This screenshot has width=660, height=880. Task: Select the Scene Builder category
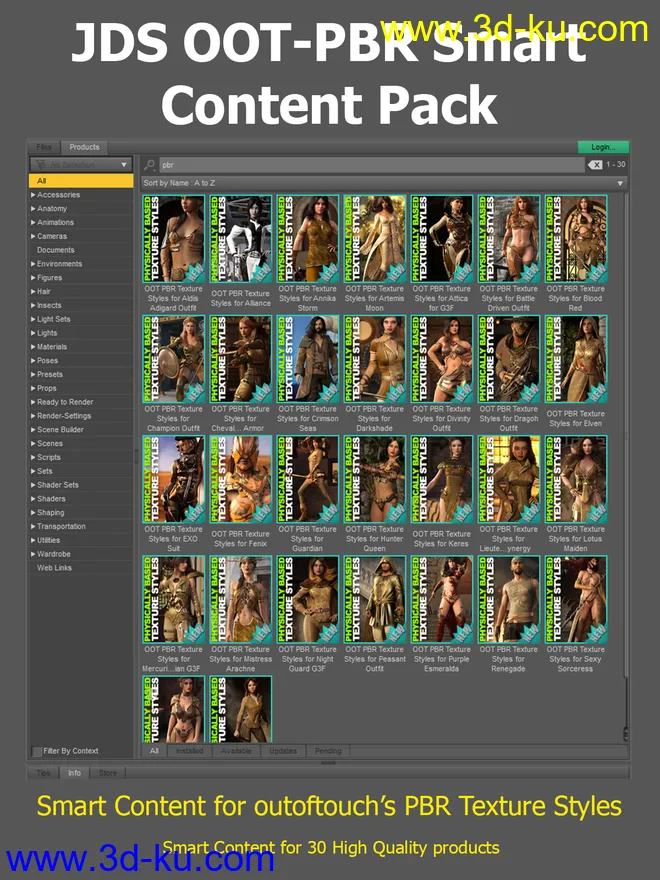[60, 430]
